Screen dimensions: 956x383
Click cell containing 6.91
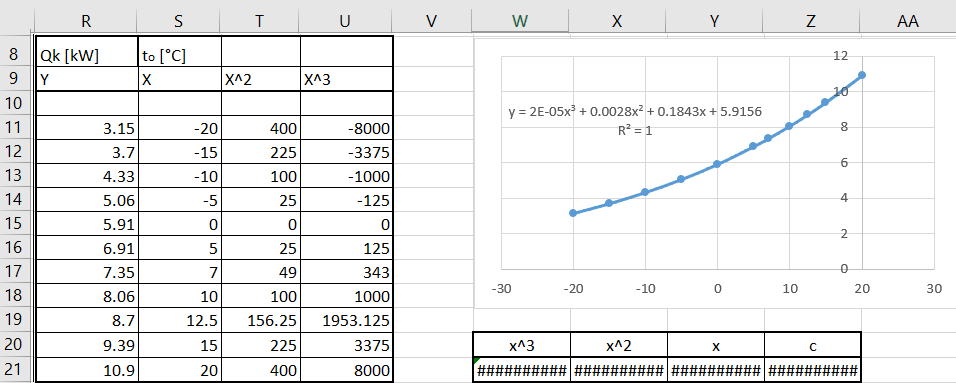(87, 249)
